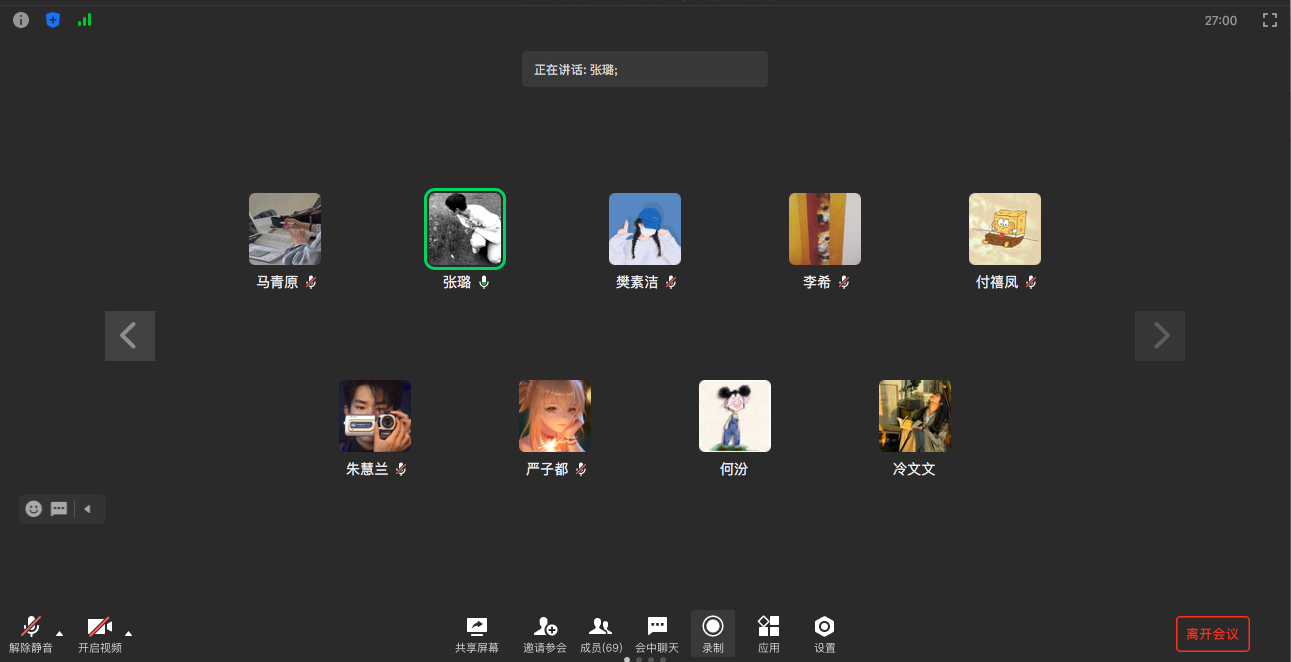The width and height of the screenshot is (1291, 662).
Task: Enter full screen mode
Action: (1270, 20)
